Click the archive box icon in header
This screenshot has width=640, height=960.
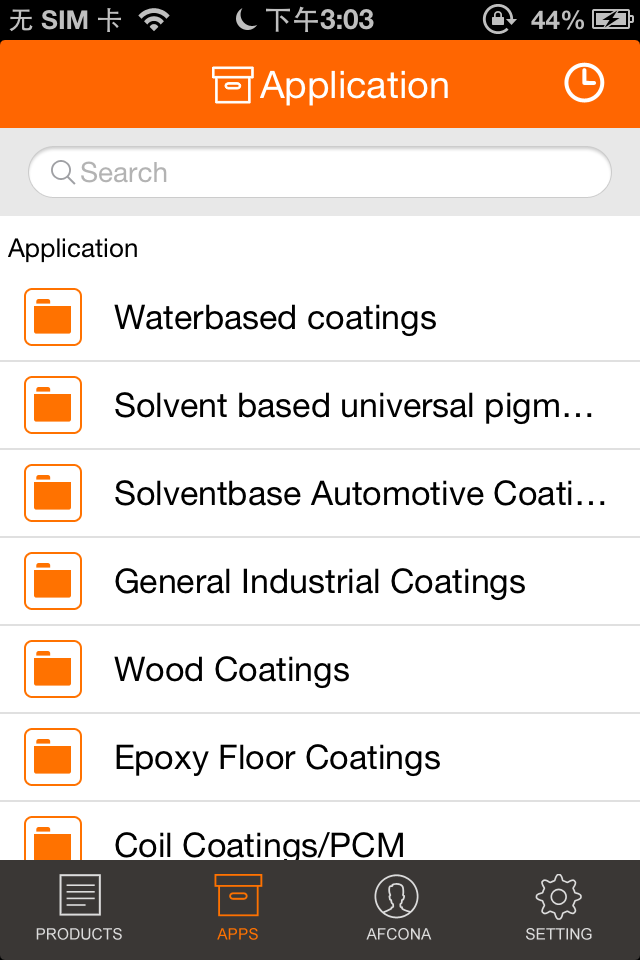232,84
